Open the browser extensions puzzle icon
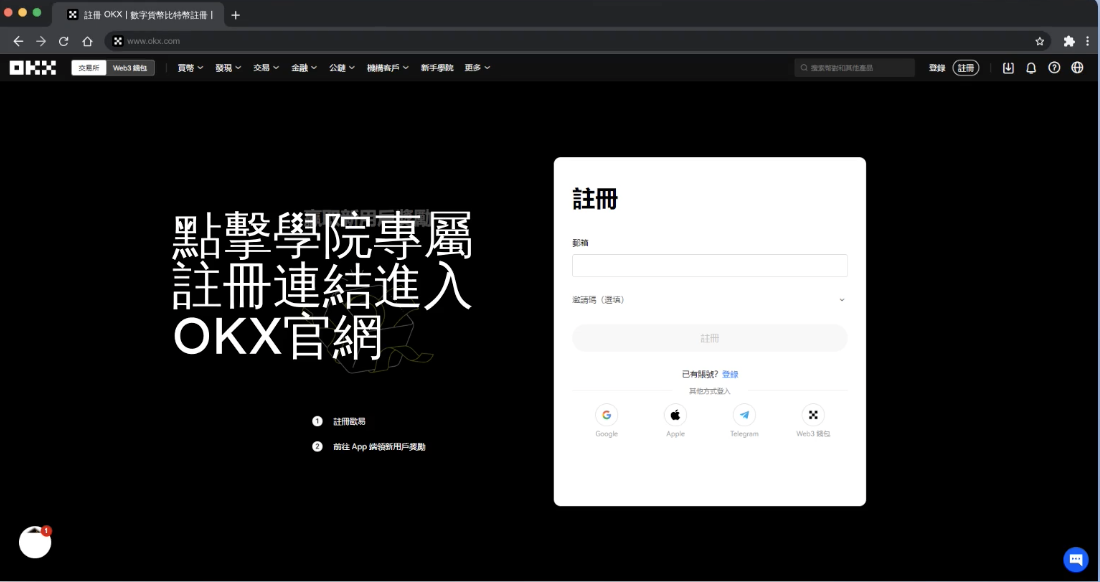 pos(1069,41)
